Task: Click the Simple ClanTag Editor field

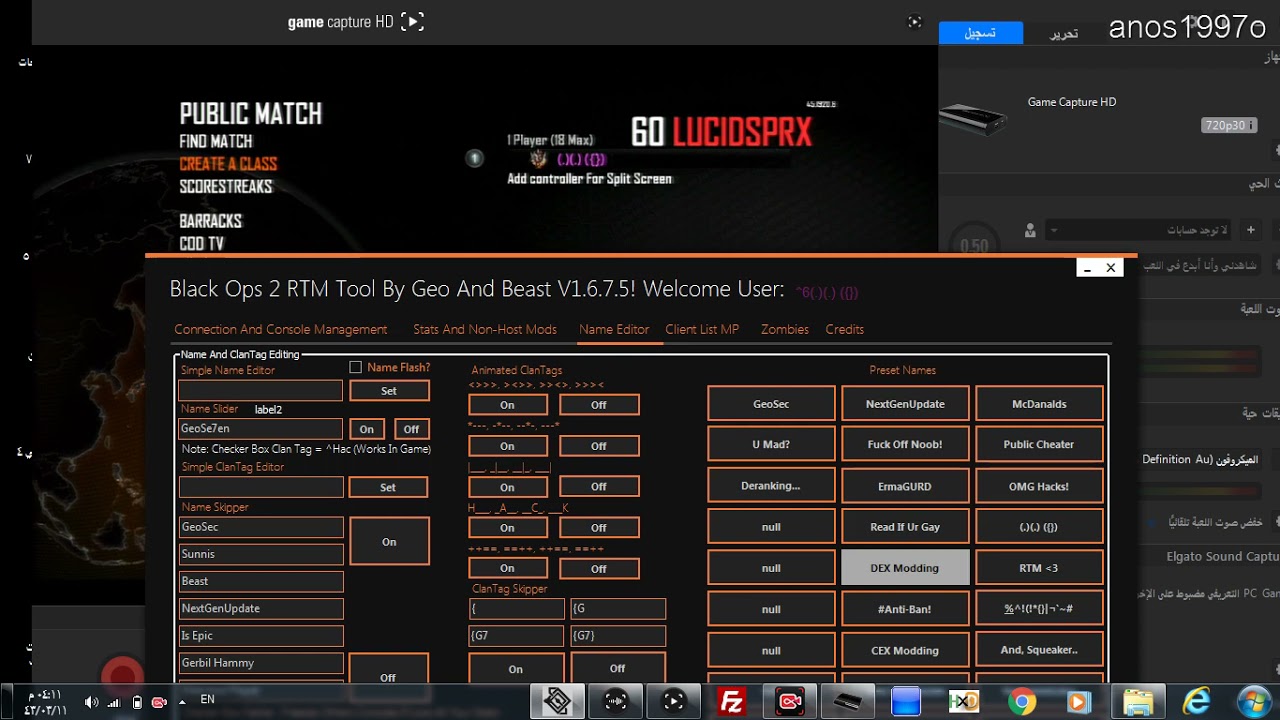Action: pos(261,486)
